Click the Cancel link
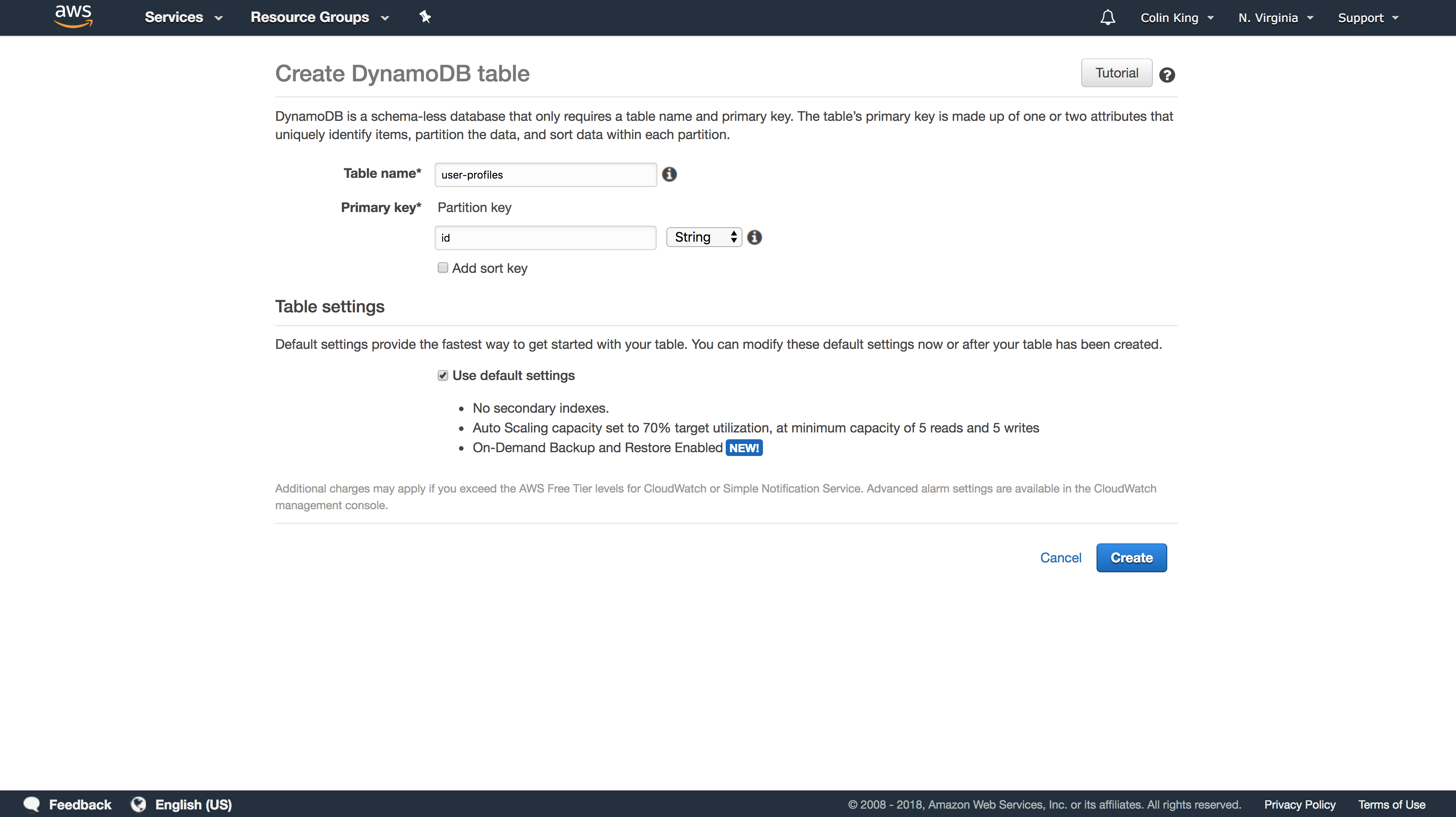The width and height of the screenshot is (1456, 817). point(1060,557)
